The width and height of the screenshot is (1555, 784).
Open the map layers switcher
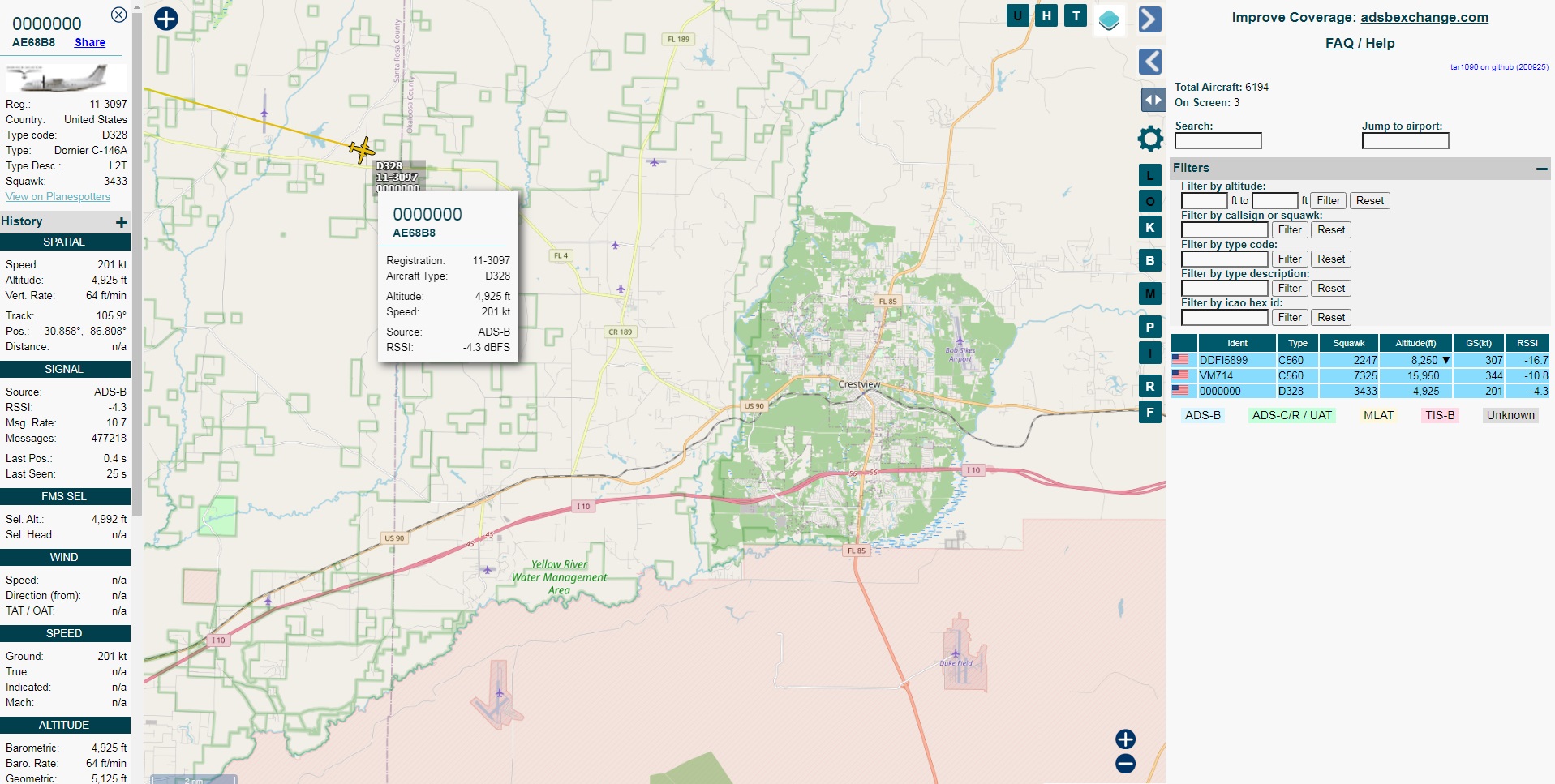(x=1109, y=19)
